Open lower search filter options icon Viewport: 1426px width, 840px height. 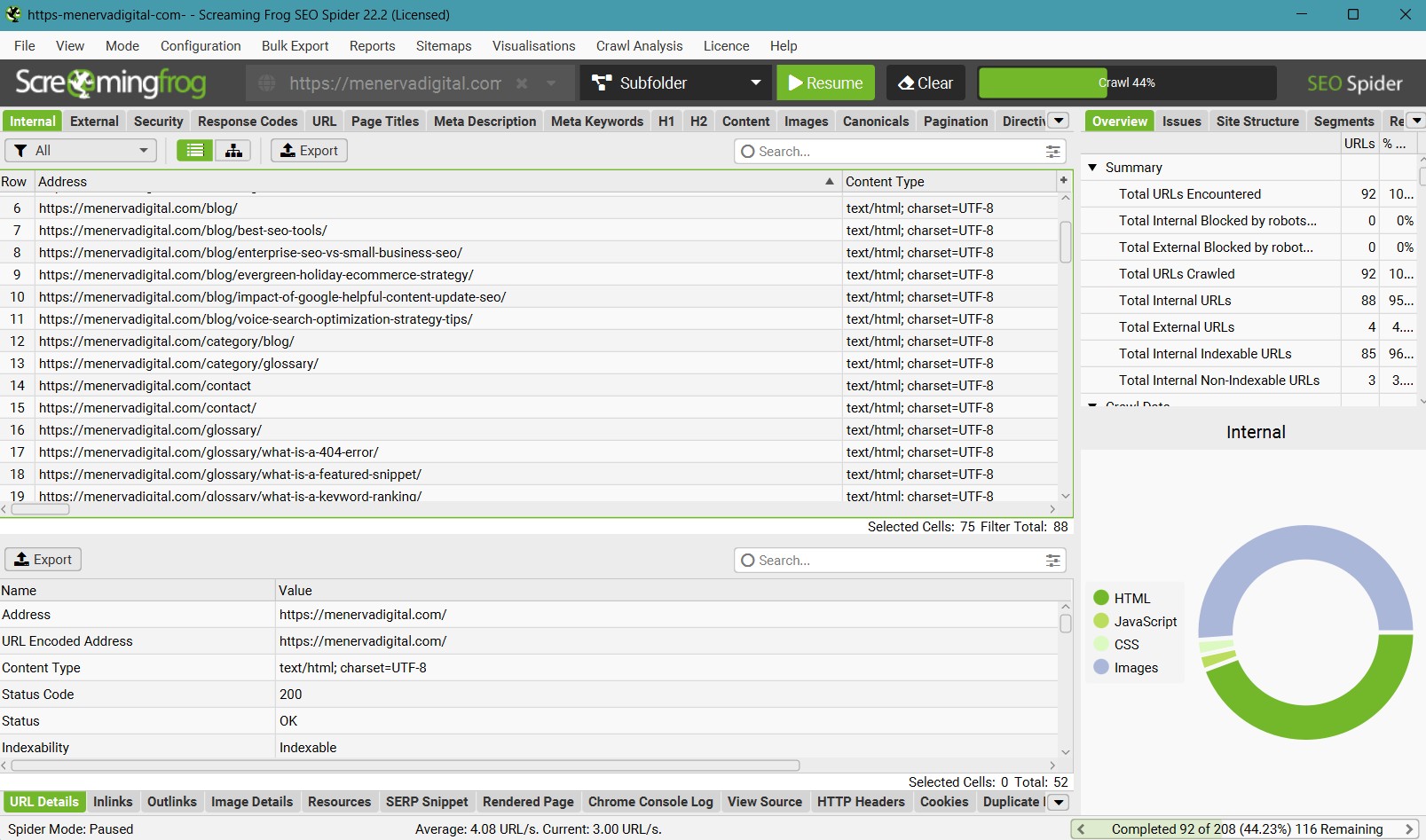(x=1052, y=561)
